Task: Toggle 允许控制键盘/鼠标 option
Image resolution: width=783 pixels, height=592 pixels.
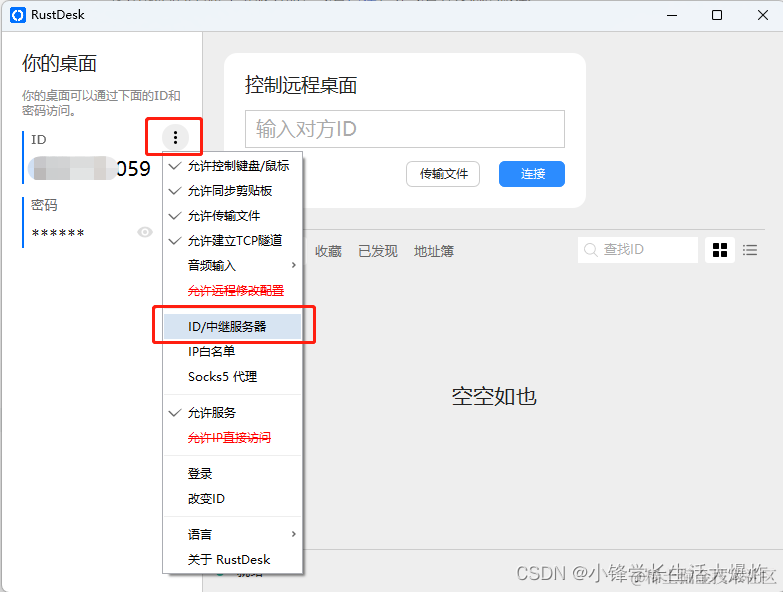Action: point(233,166)
